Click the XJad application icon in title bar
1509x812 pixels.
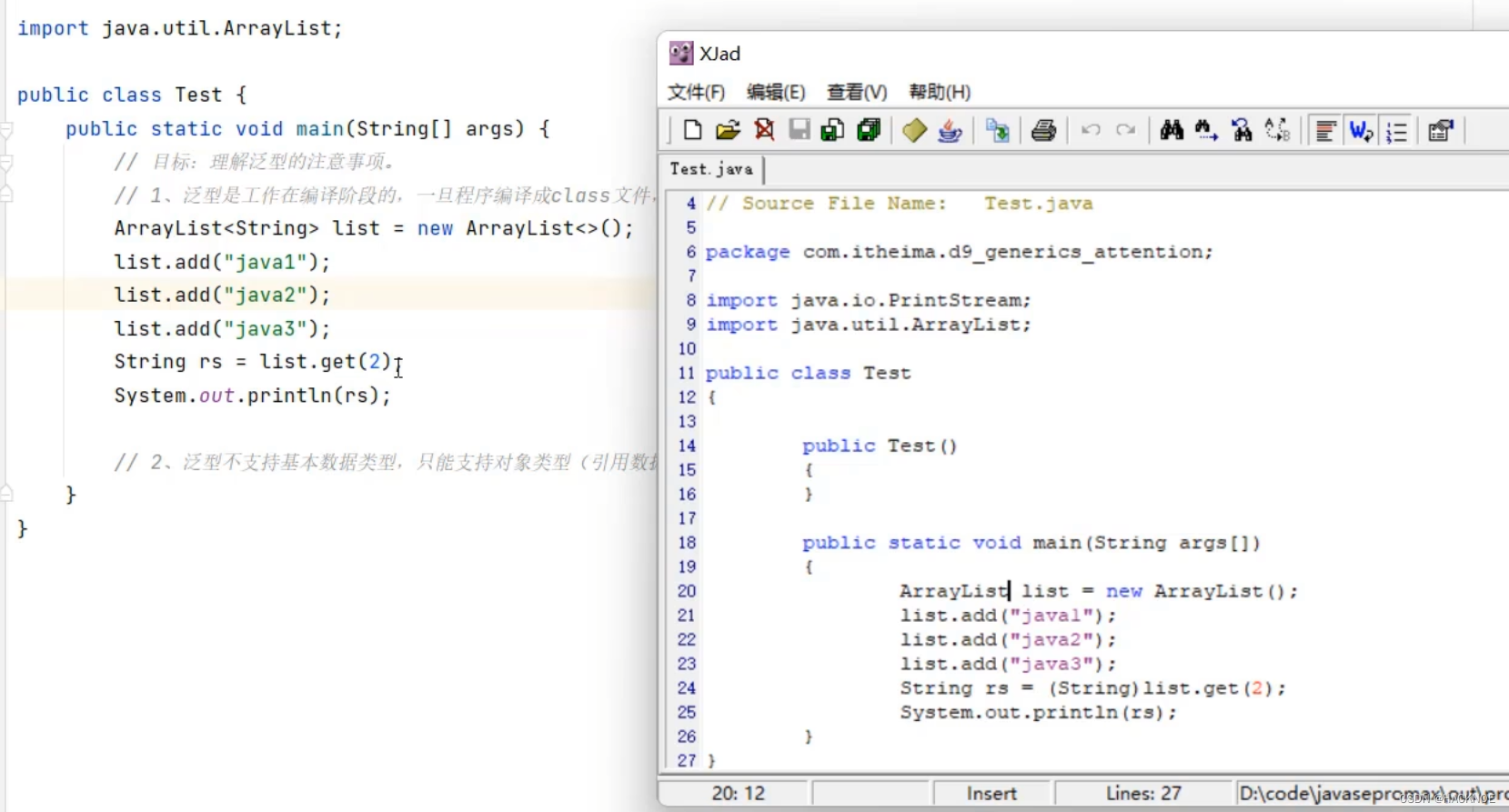[681, 54]
